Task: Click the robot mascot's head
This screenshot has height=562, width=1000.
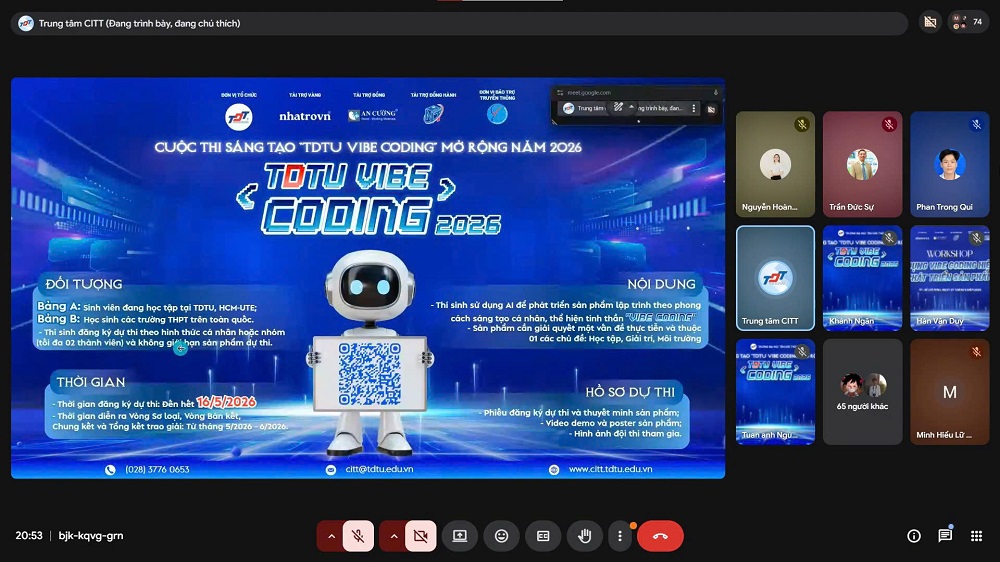Action: [370, 283]
